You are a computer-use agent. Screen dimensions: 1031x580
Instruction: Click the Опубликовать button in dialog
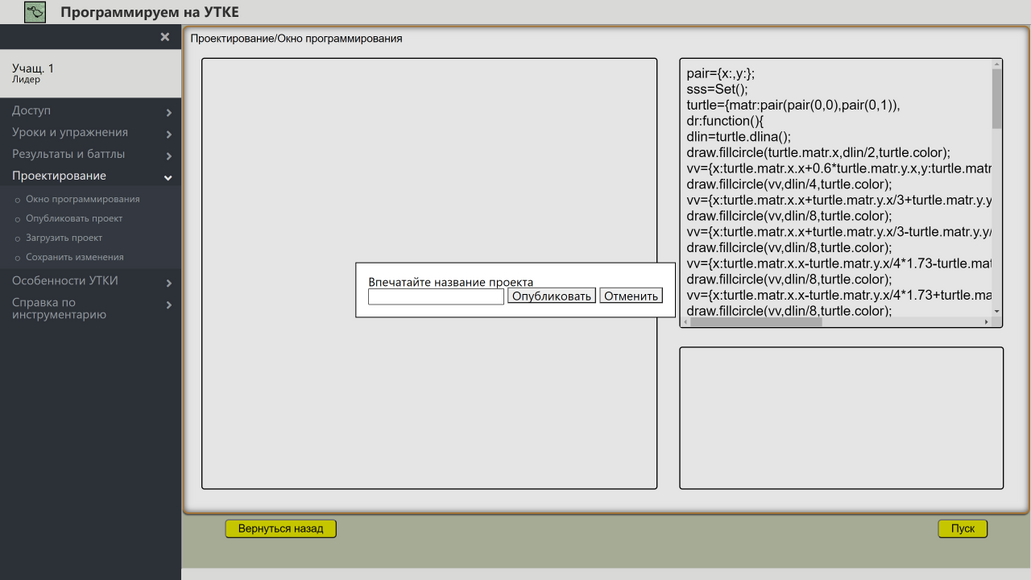pos(552,296)
